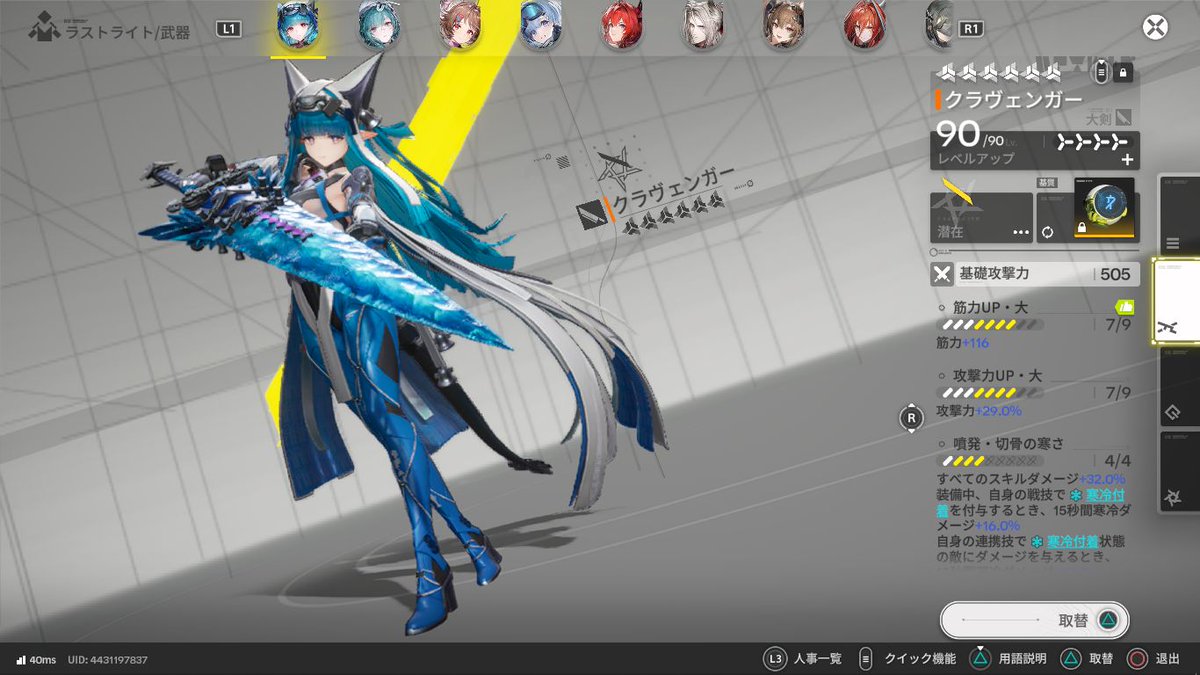Click the R-stick scroll indicator icon
The width and height of the screenshot is (1200, 675).
click(911, 418)
